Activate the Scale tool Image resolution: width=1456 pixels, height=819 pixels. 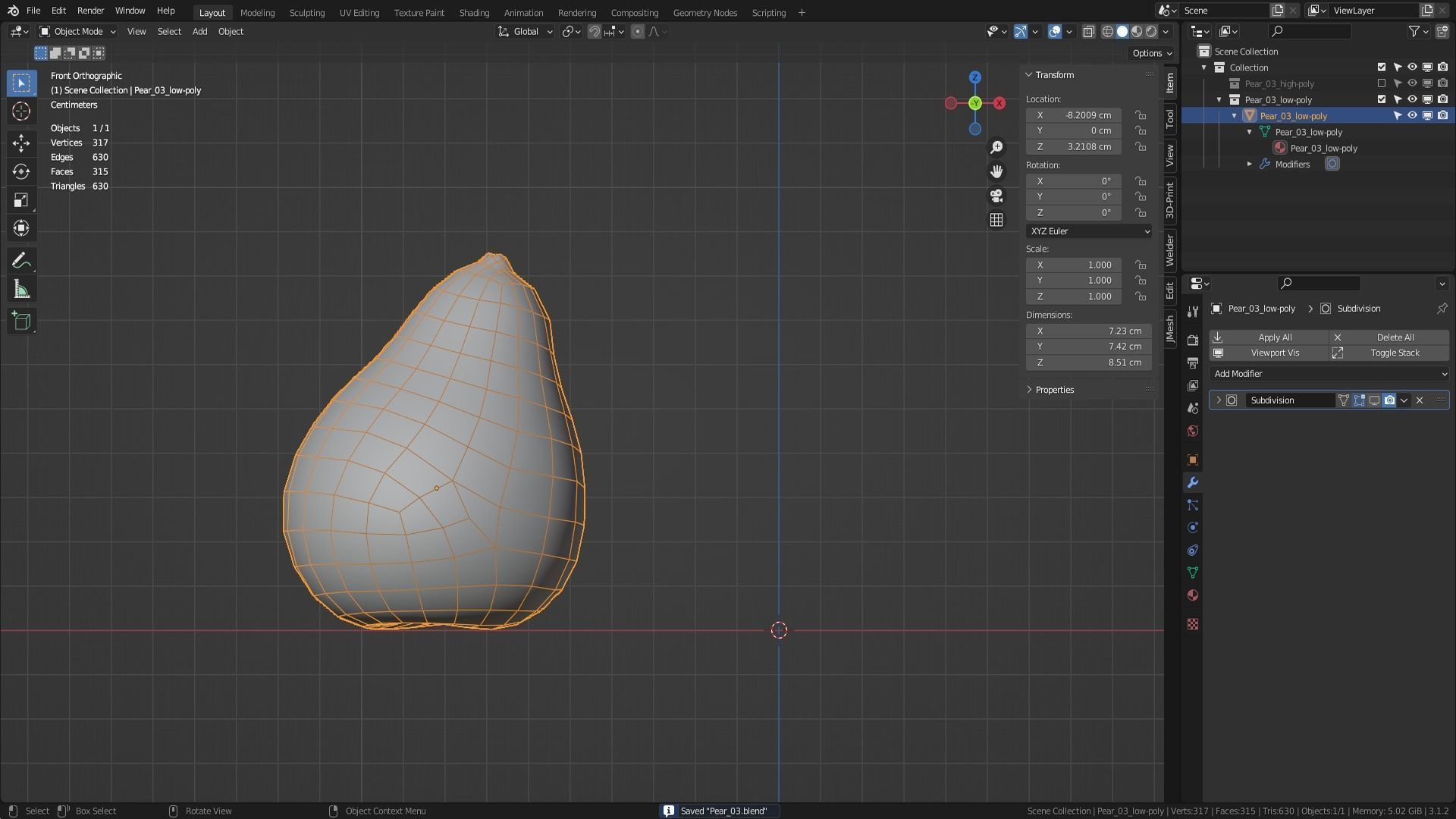click(21, 200)
